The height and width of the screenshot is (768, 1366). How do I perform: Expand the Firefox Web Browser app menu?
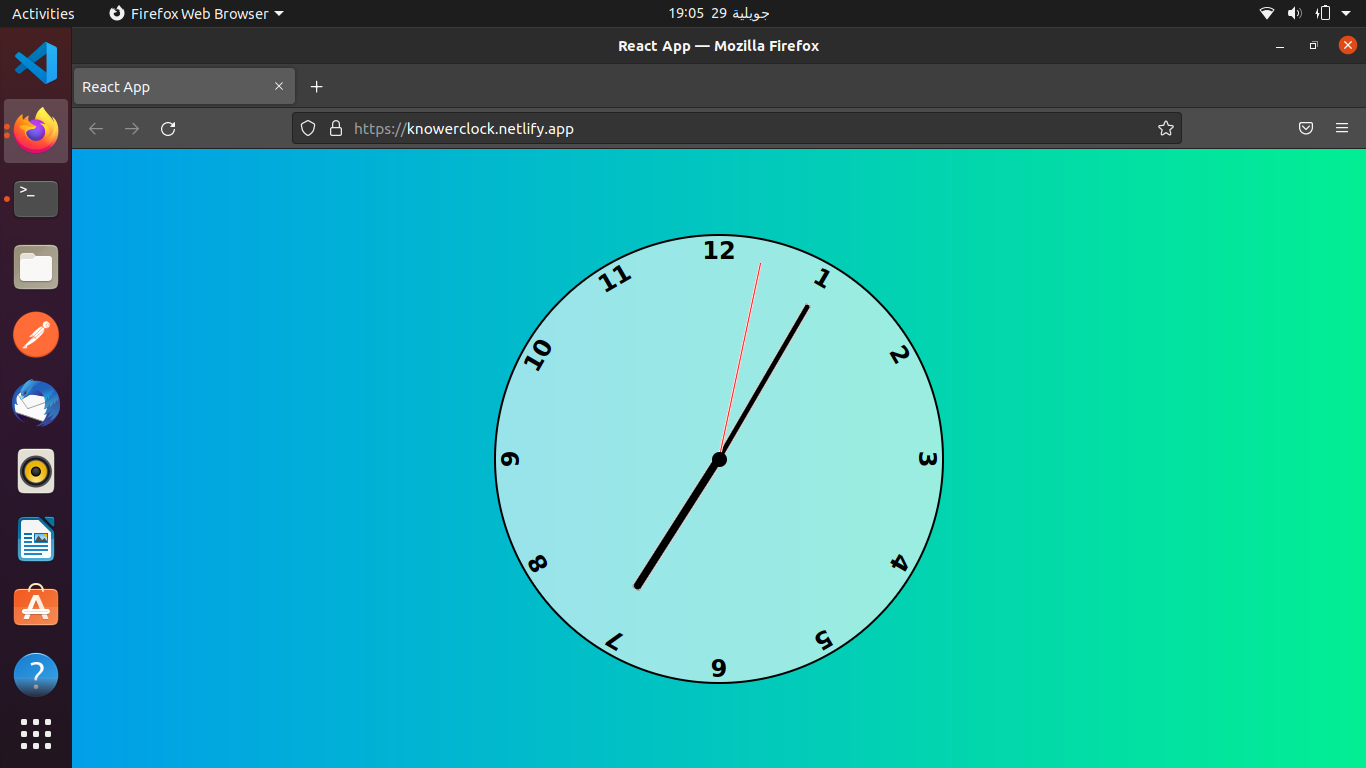pyautogui.click(x=197, y=13)
